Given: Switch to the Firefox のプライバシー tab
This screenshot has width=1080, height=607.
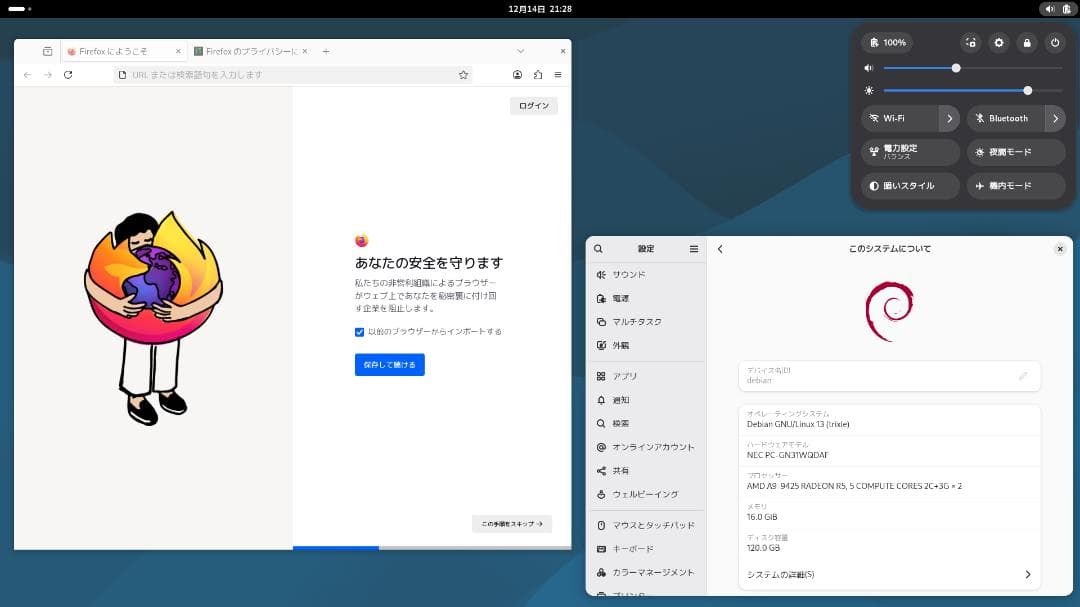Looking at the screenshot, I should [x=243, y=49].
